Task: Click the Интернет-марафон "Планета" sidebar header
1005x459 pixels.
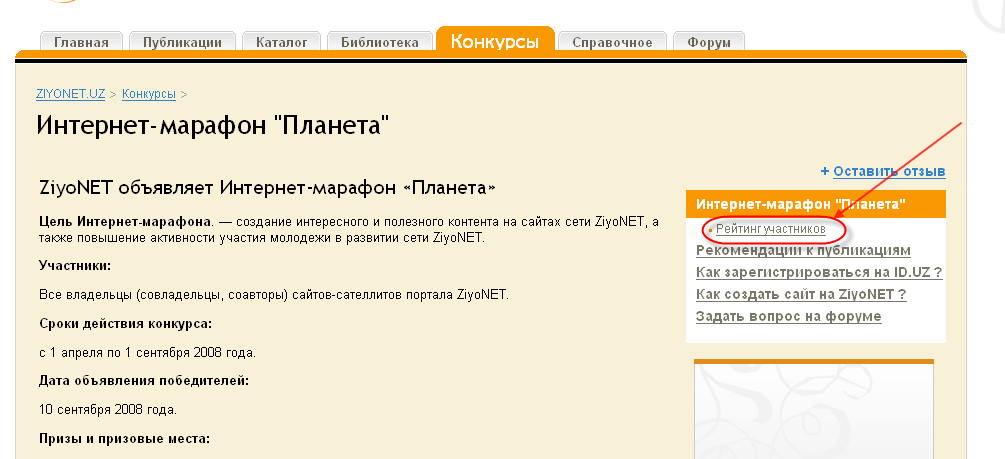Action: [x=815, y=204]
